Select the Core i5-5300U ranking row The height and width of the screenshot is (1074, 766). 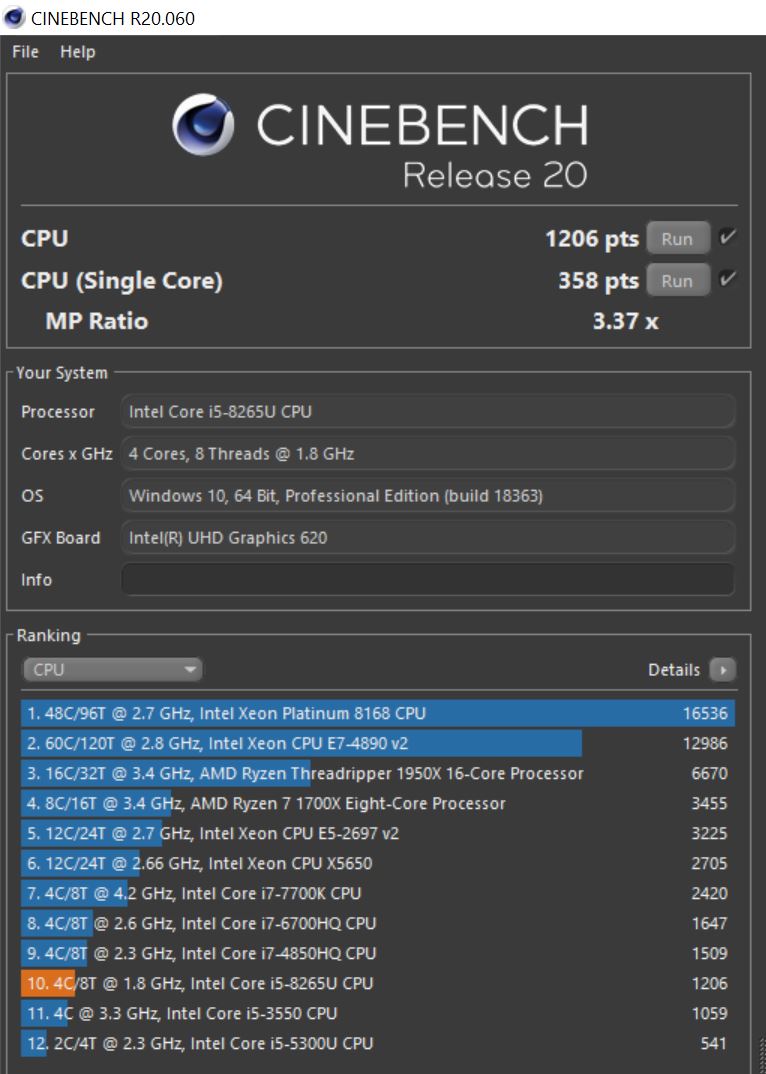(x=378, y=1043)
